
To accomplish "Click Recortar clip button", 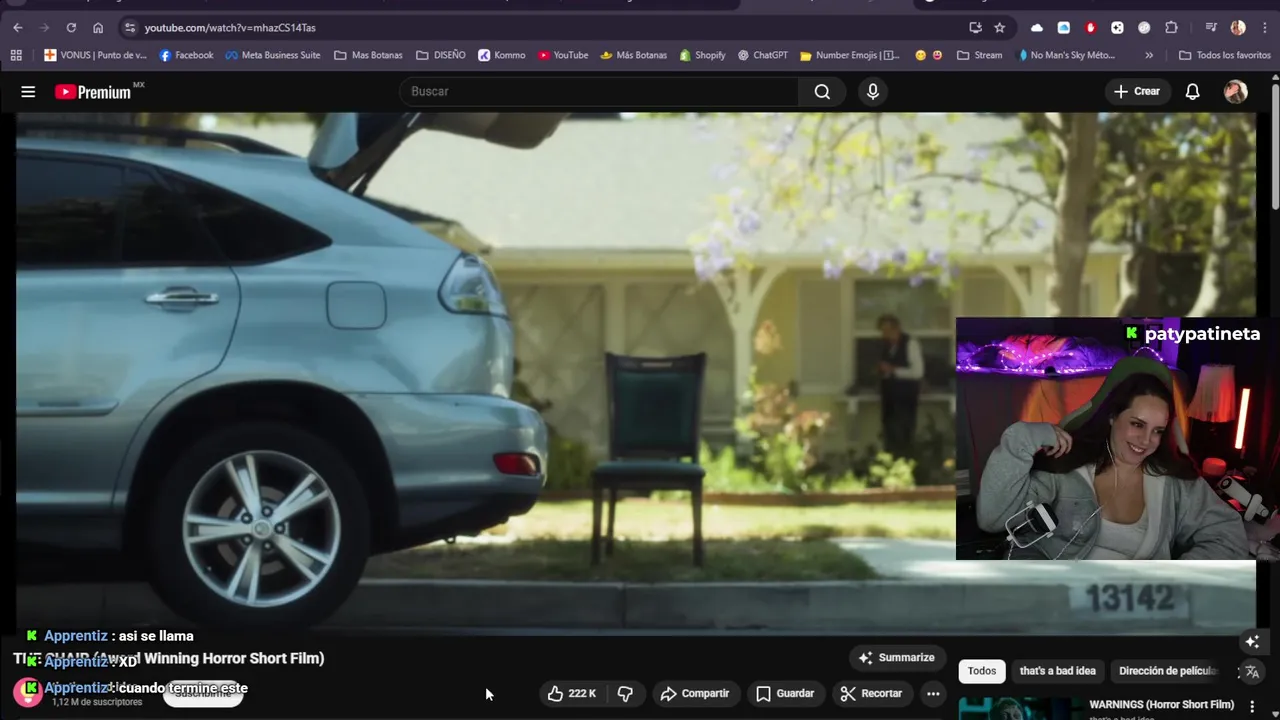I will point(871,693).
